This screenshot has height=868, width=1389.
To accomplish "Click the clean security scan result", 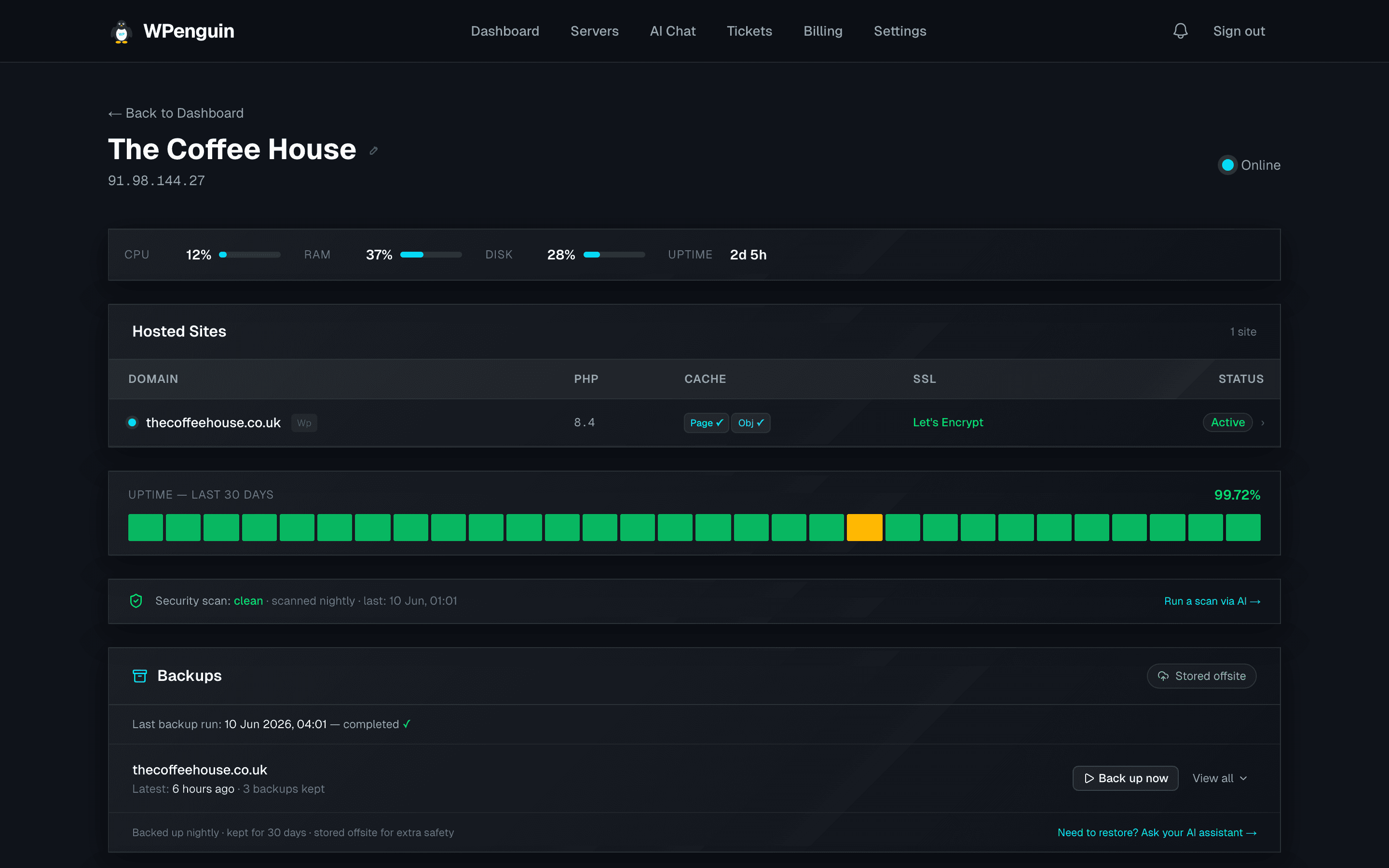I will click(x=248, y=600).
